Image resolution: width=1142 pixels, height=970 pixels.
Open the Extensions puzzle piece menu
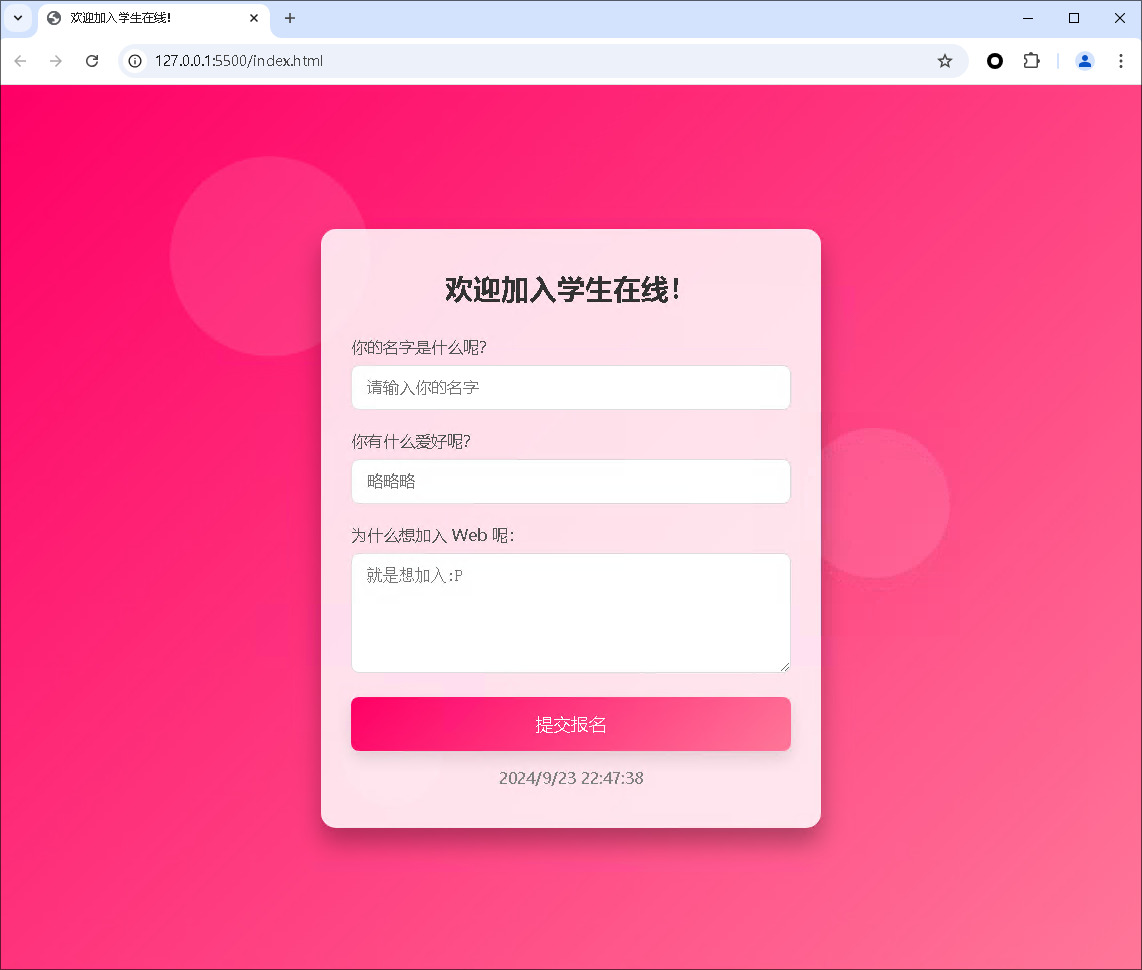pos(1031,61)
